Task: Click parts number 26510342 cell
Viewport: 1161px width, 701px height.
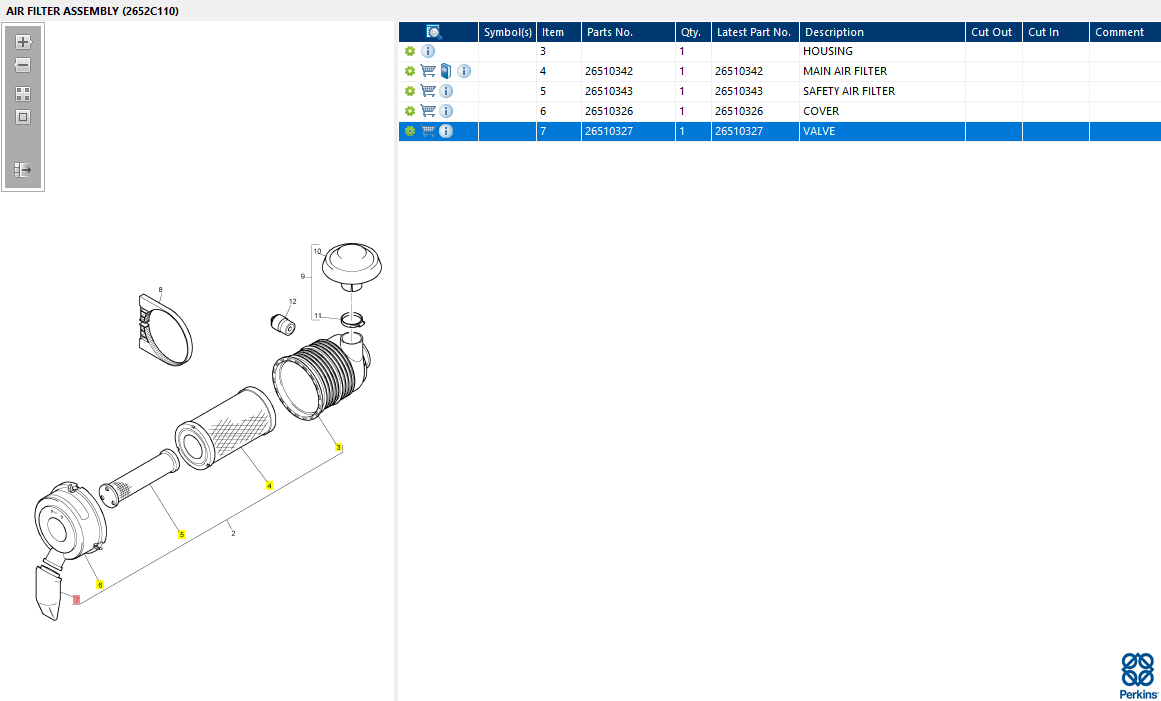Action: click(628, 71)
